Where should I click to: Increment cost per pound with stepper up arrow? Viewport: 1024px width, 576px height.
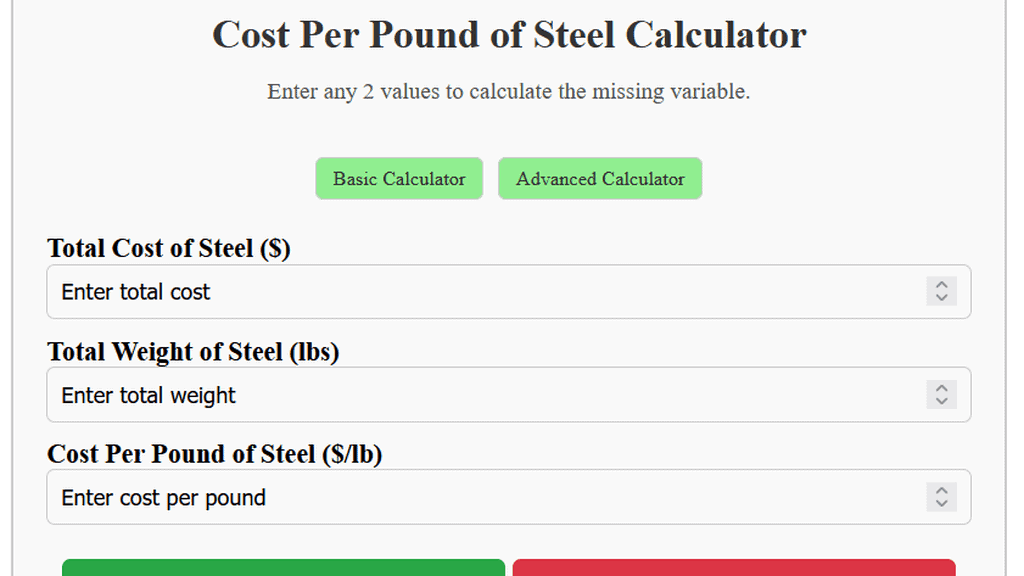coord(941,491)
